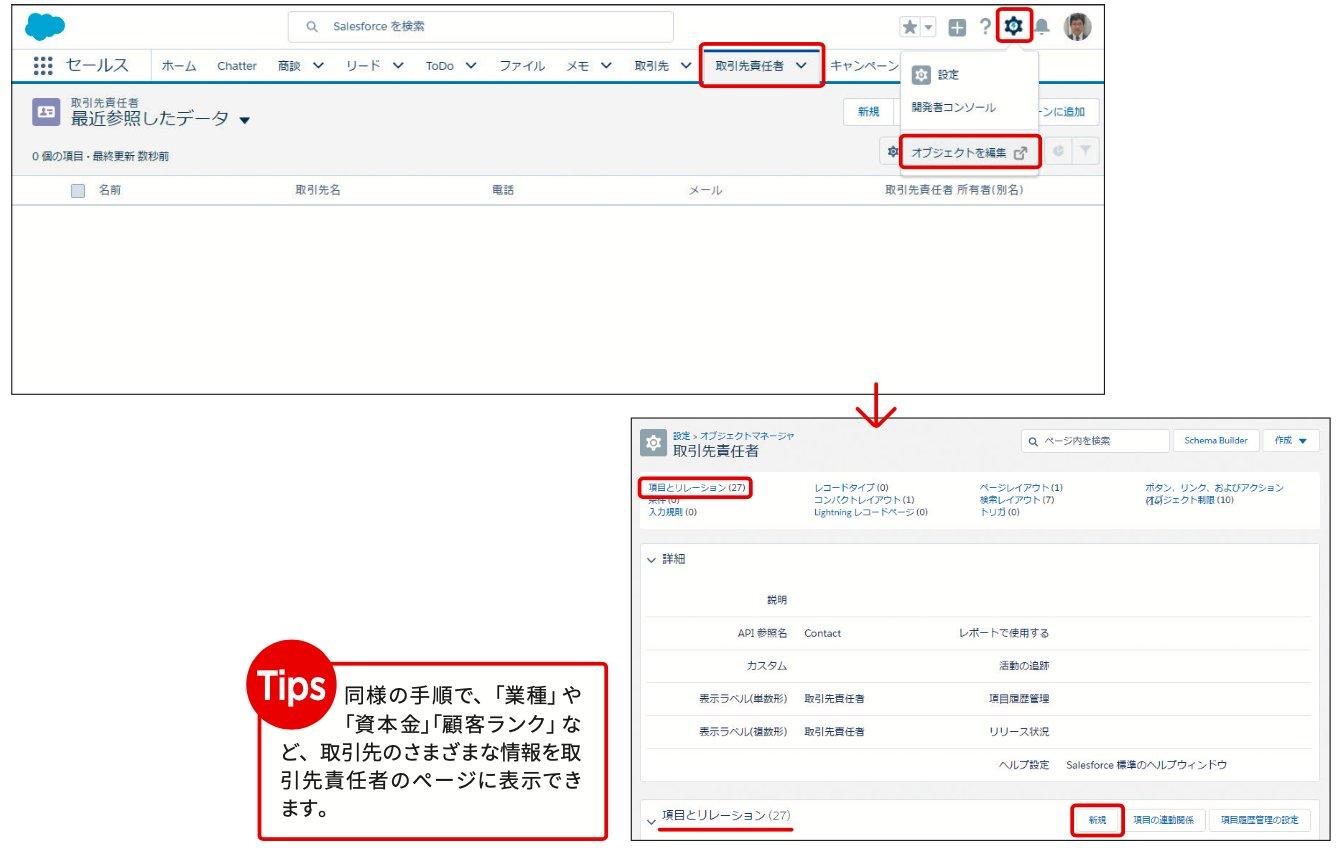Open the user profile avatar
This screenshot has height=852, width=1341.
[1077, 27]
